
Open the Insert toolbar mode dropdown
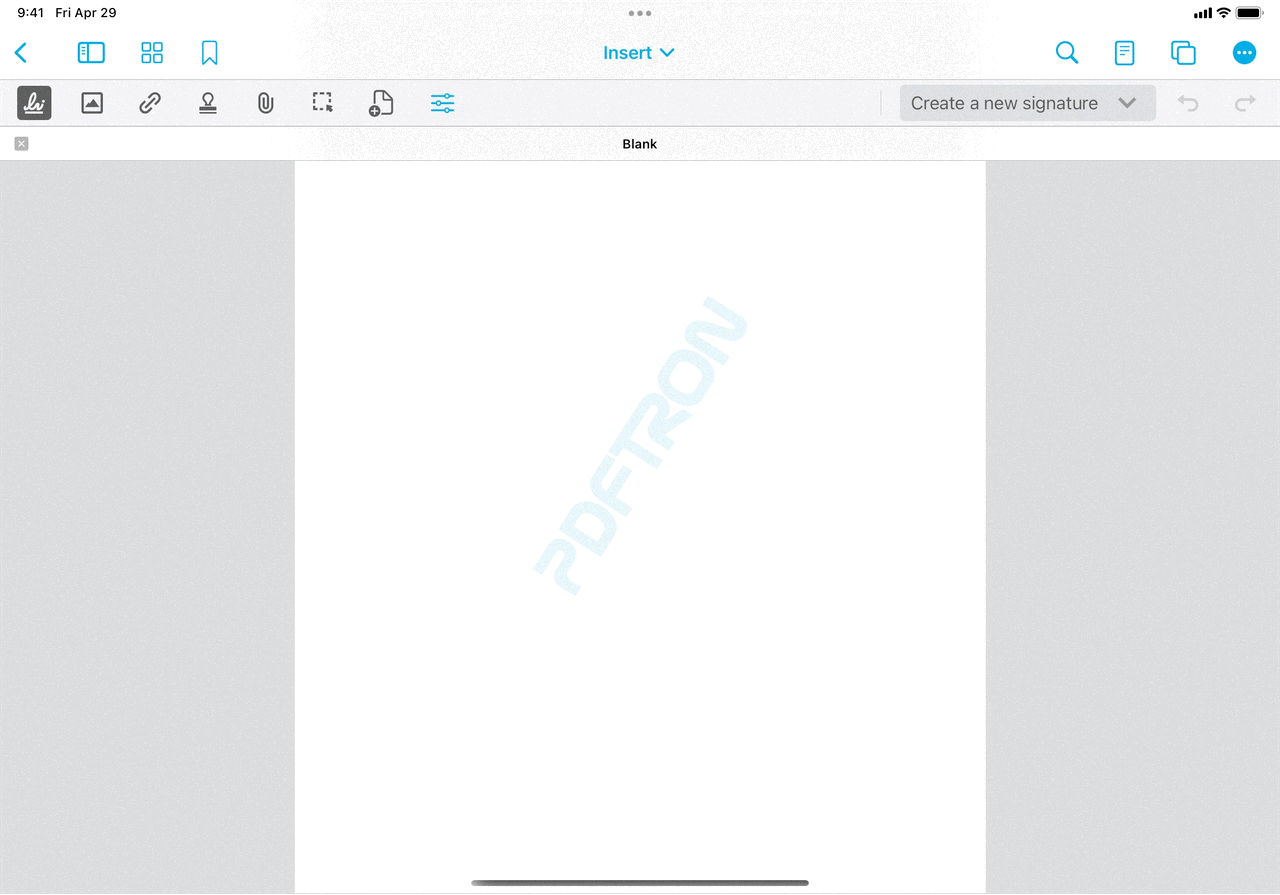pyautogui.click(x=639, y=53)
